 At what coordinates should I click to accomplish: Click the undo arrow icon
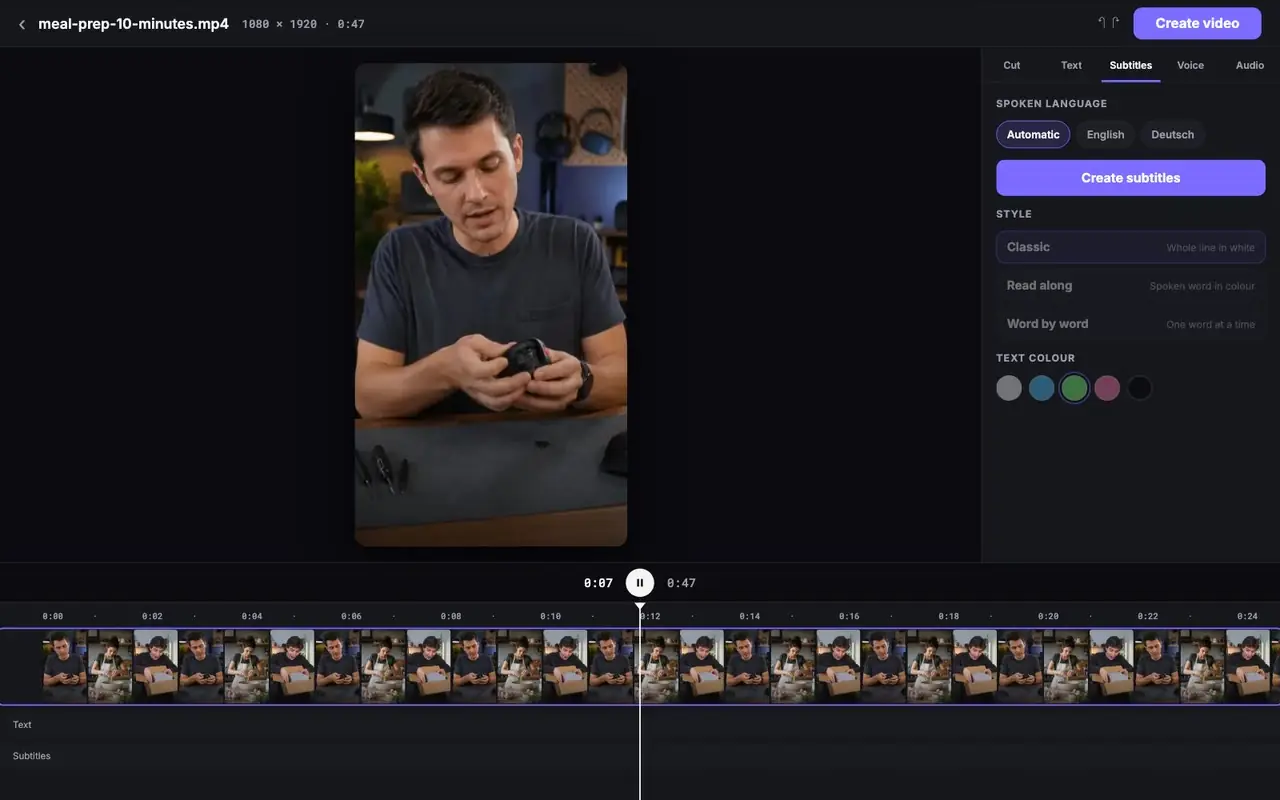pos(1102,22)
